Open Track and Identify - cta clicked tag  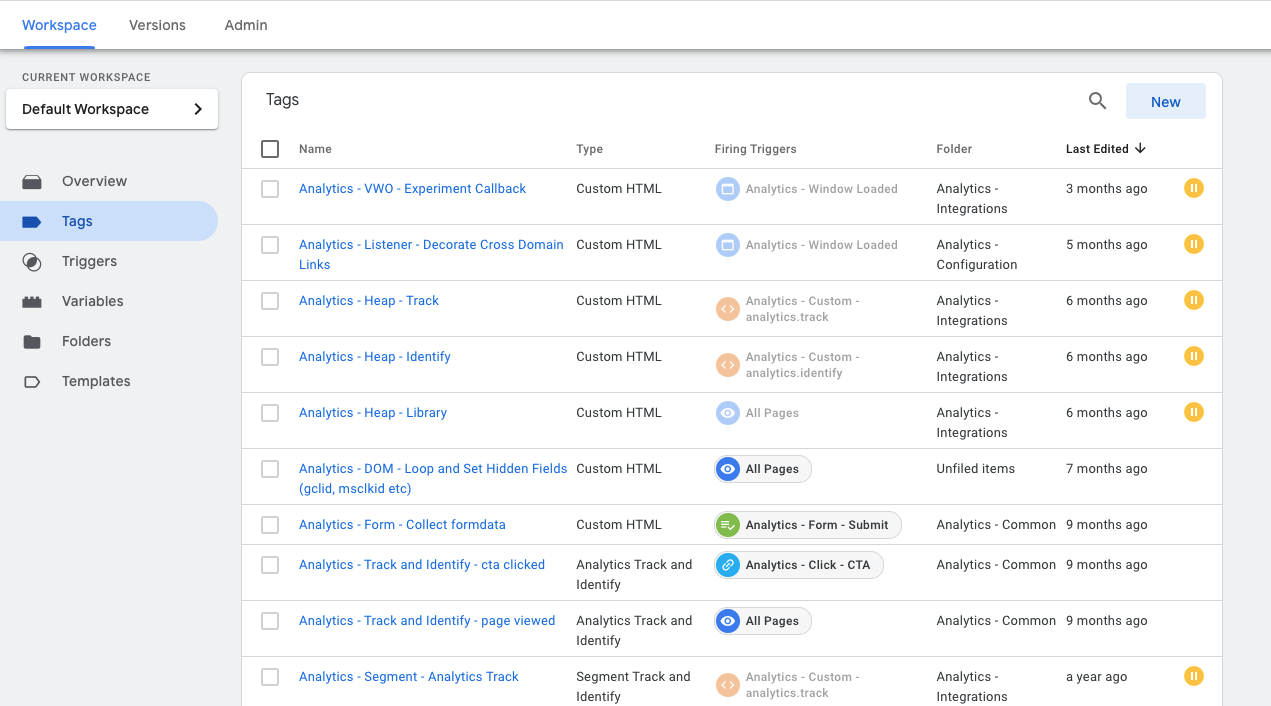coord(422,564)
